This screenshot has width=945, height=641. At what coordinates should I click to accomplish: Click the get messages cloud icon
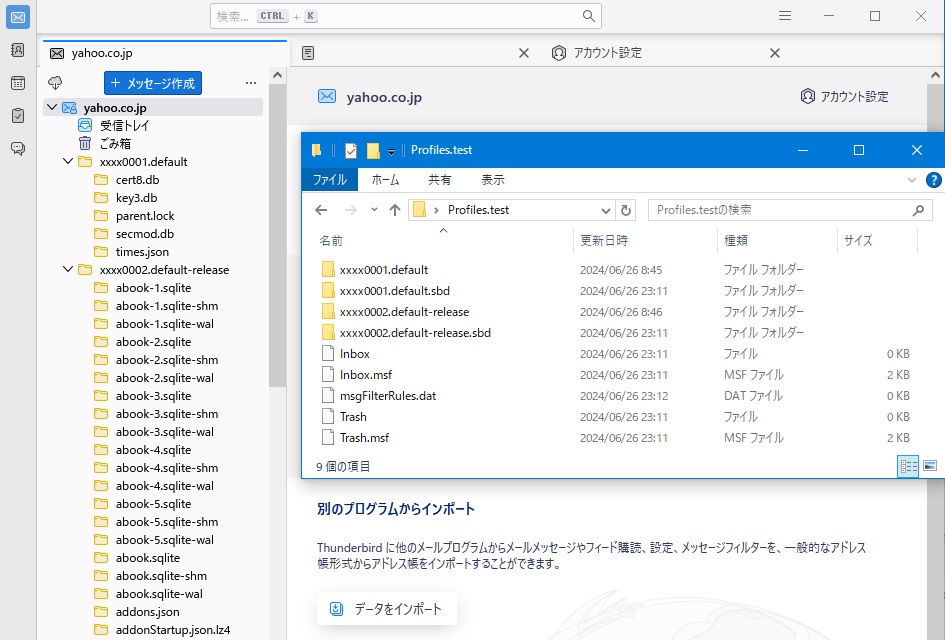pyautogui.click(x=56, y=83)
